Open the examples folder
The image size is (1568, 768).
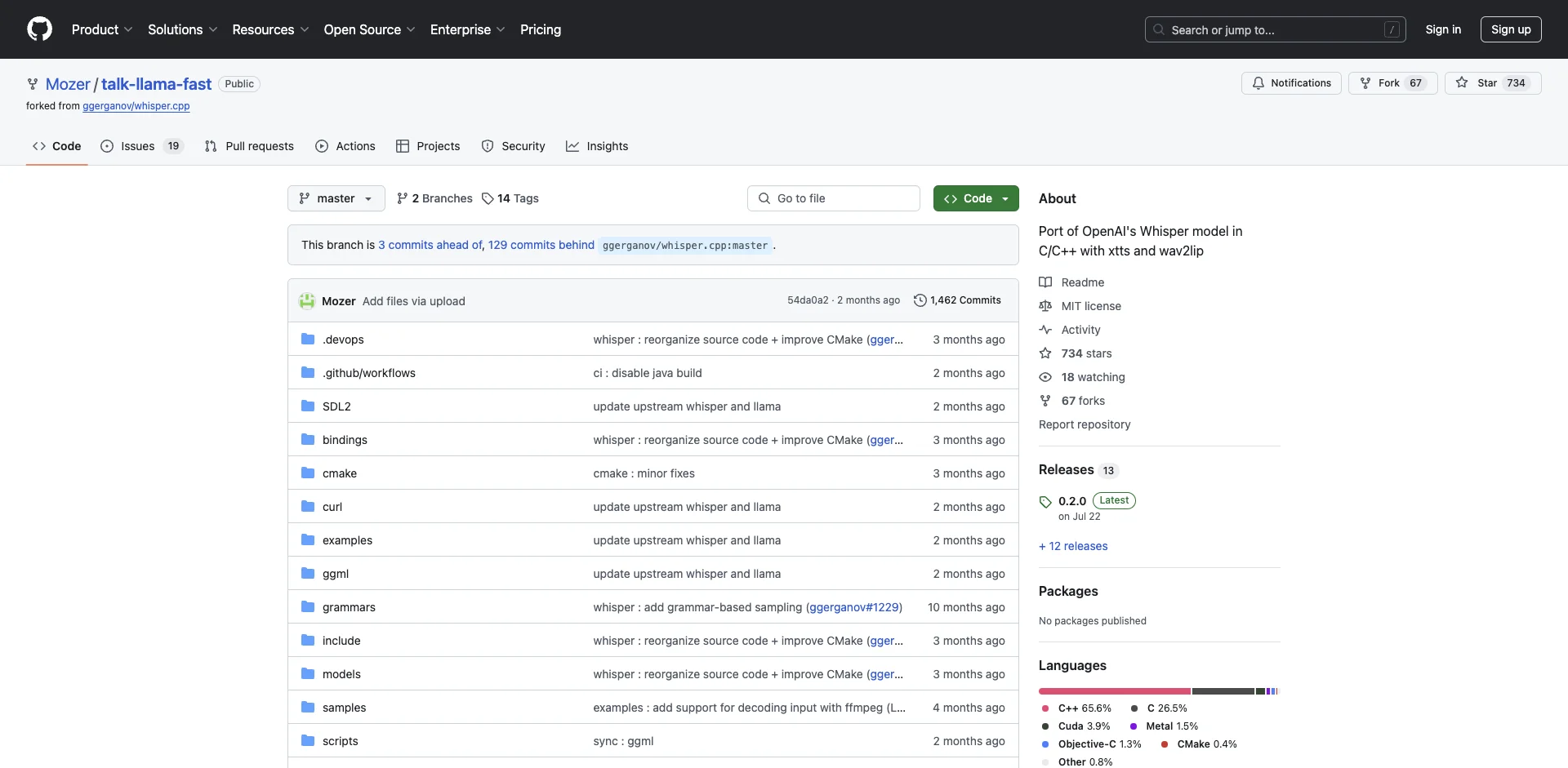(x=347, y=540)
